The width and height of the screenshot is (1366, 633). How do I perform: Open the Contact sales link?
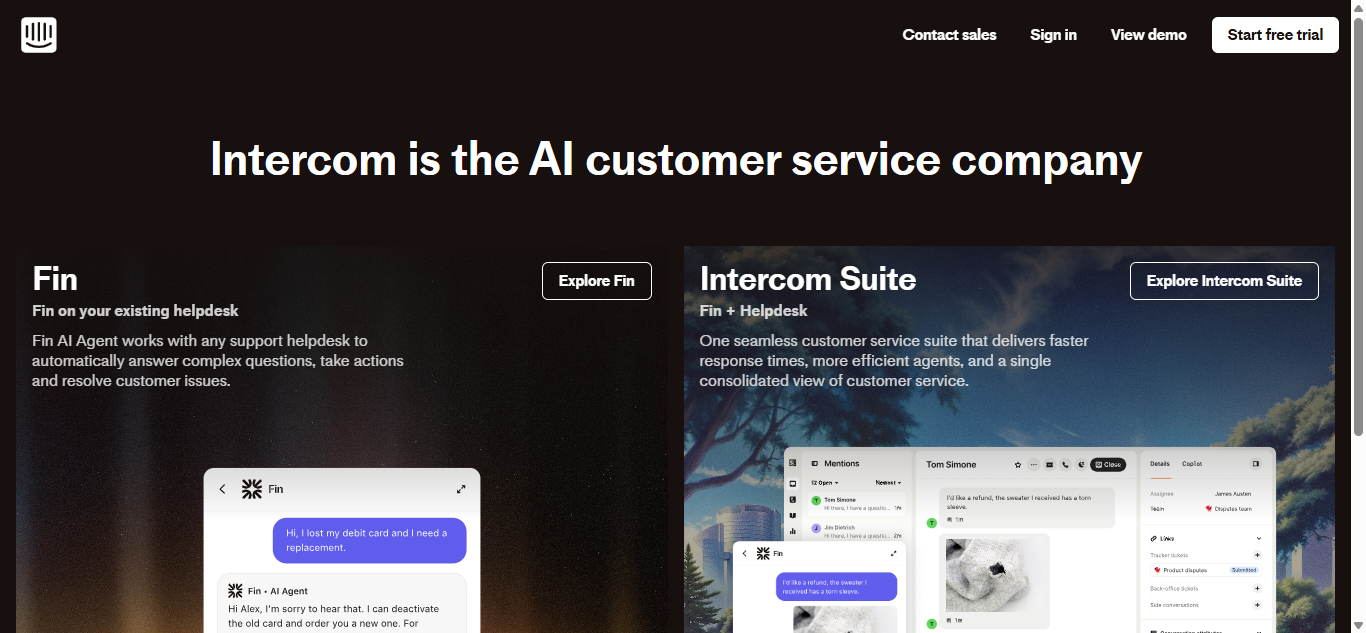[949, 35]
